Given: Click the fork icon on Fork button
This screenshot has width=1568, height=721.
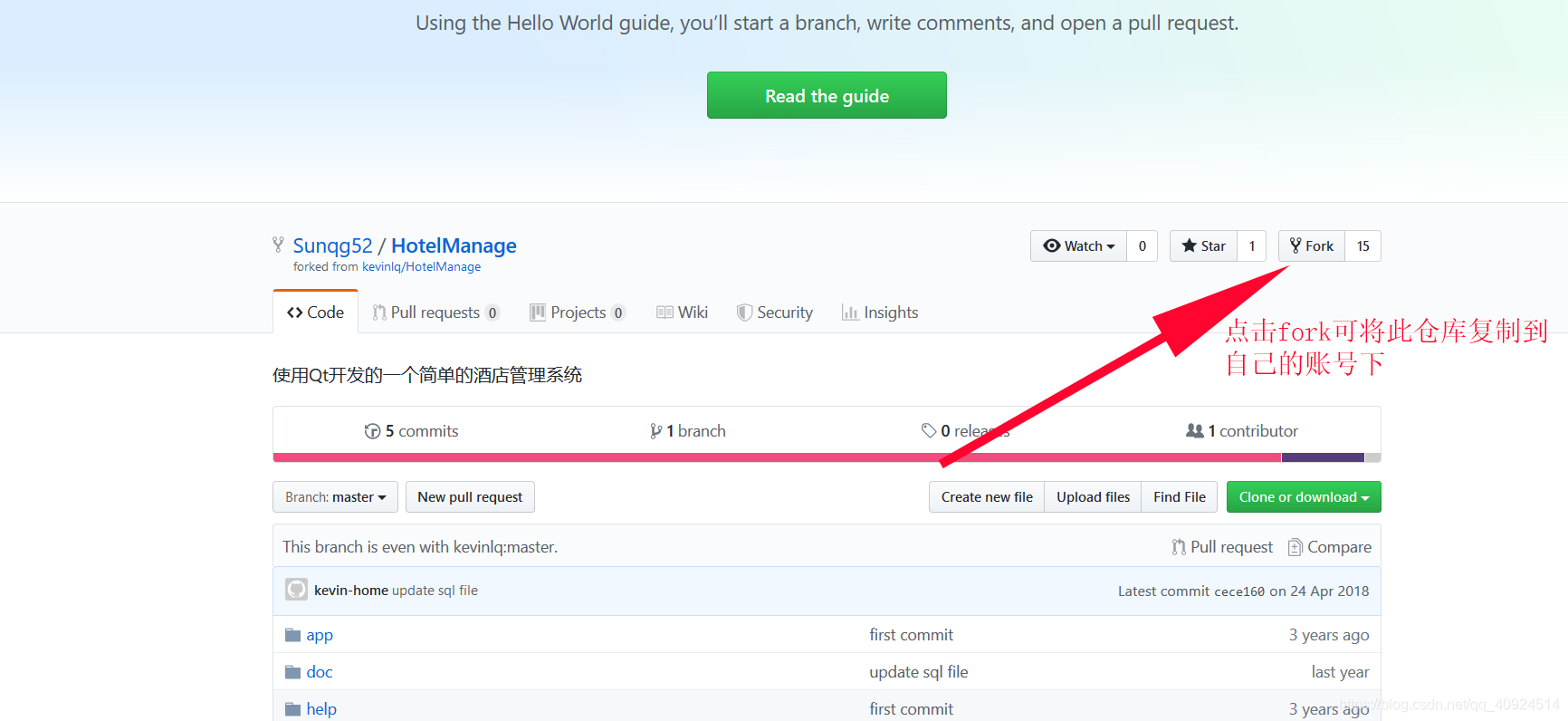Looking at the screenshot, I should click(x=1296, y=245).
